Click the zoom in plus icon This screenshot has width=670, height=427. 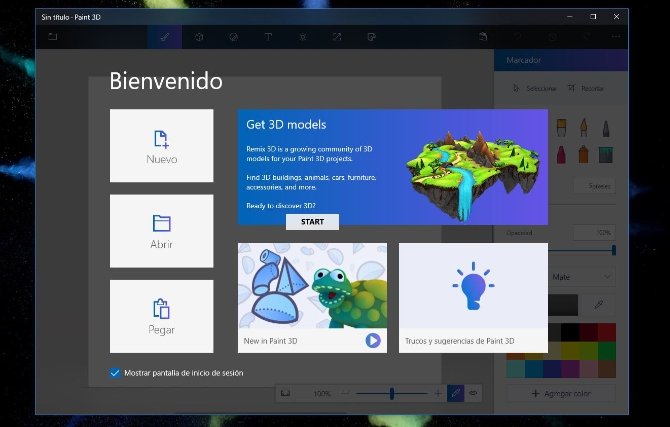coord(438,393)
